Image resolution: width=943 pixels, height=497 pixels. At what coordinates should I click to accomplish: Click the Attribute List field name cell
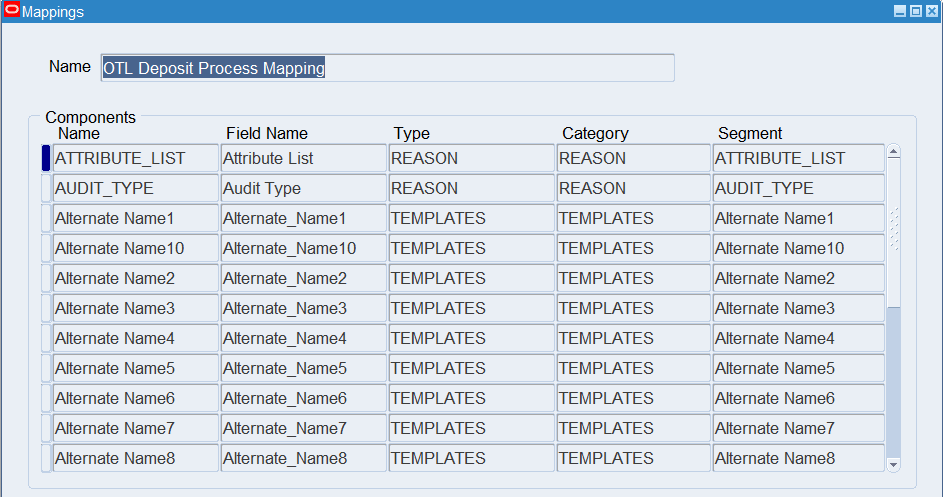pos(303,158)
